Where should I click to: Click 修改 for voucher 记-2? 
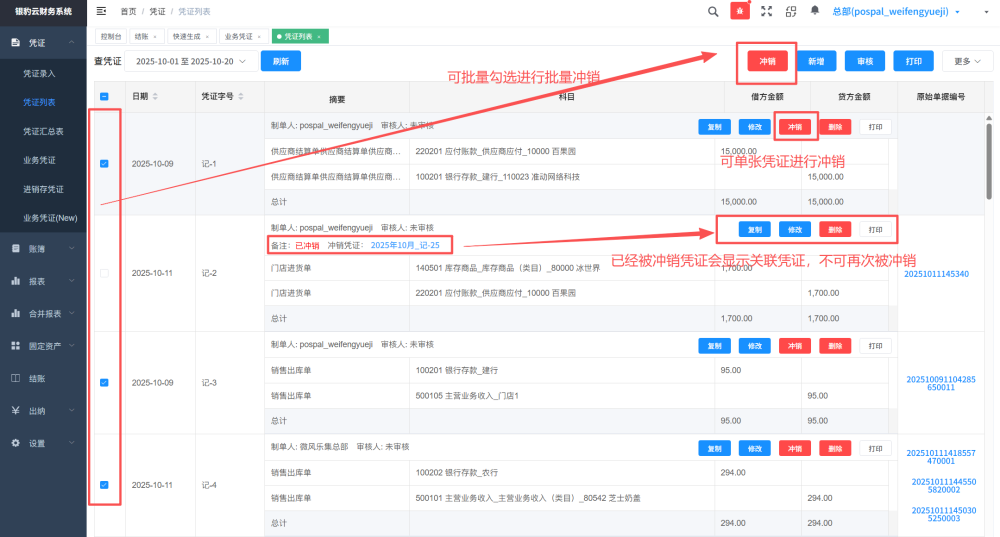click(x=795, y=230)
